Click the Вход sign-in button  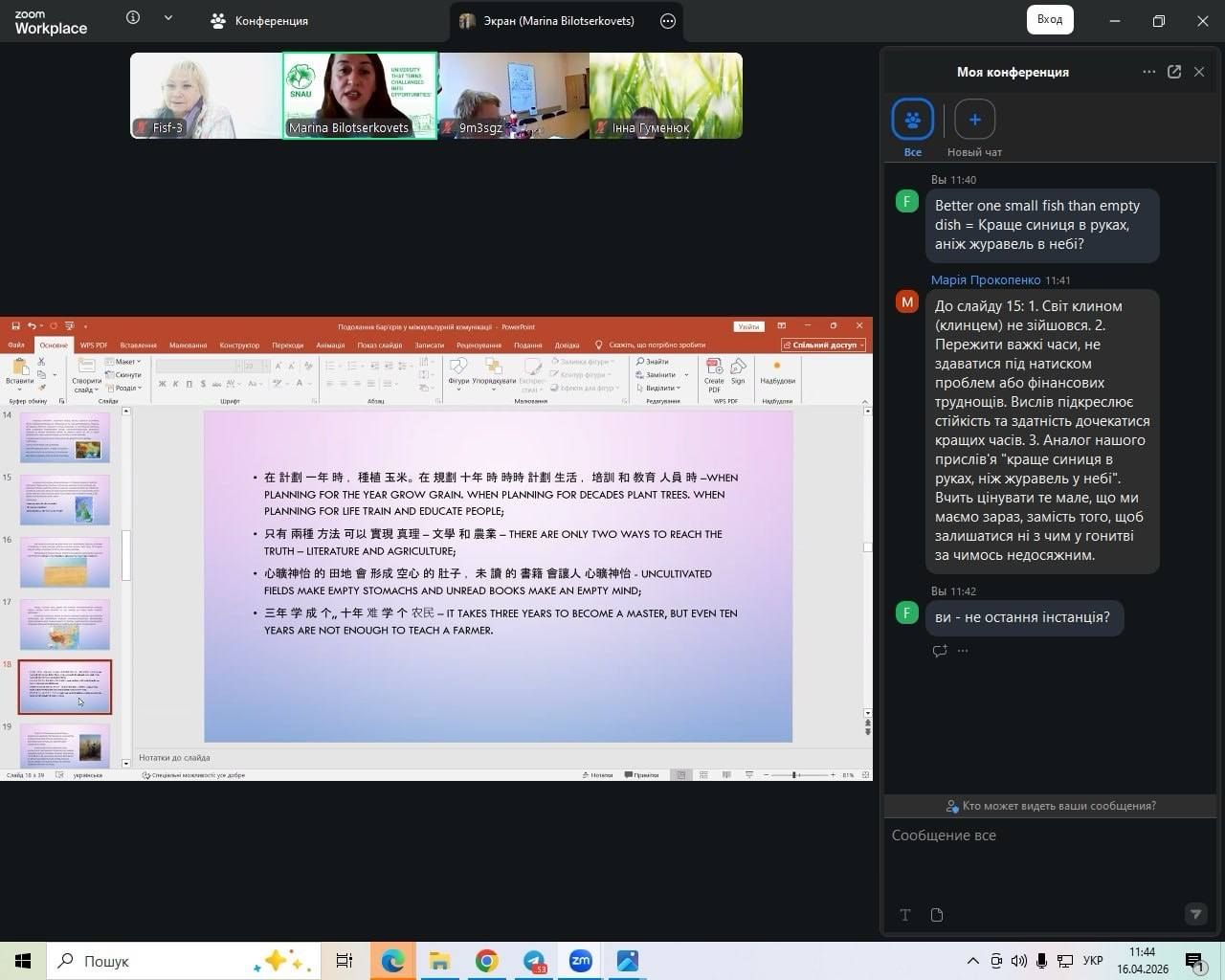[1049, 20]
